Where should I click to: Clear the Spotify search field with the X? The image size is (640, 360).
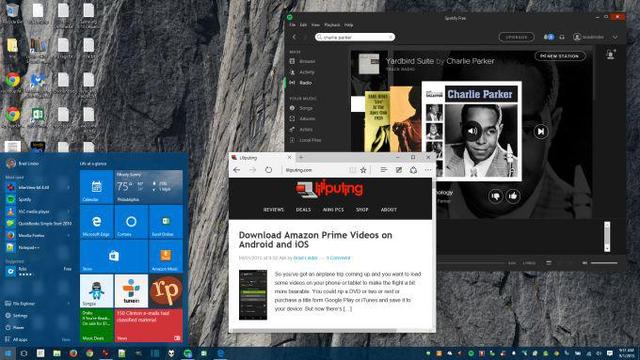pos(391,37)
